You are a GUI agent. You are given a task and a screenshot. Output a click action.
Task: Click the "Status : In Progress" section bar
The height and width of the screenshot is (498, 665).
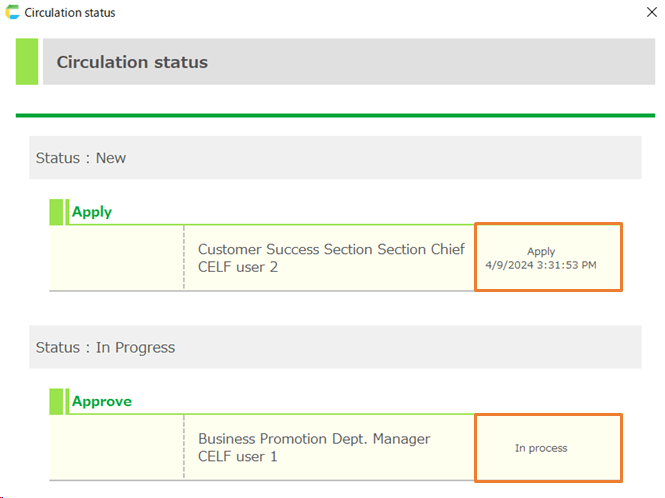click(335, 348)
